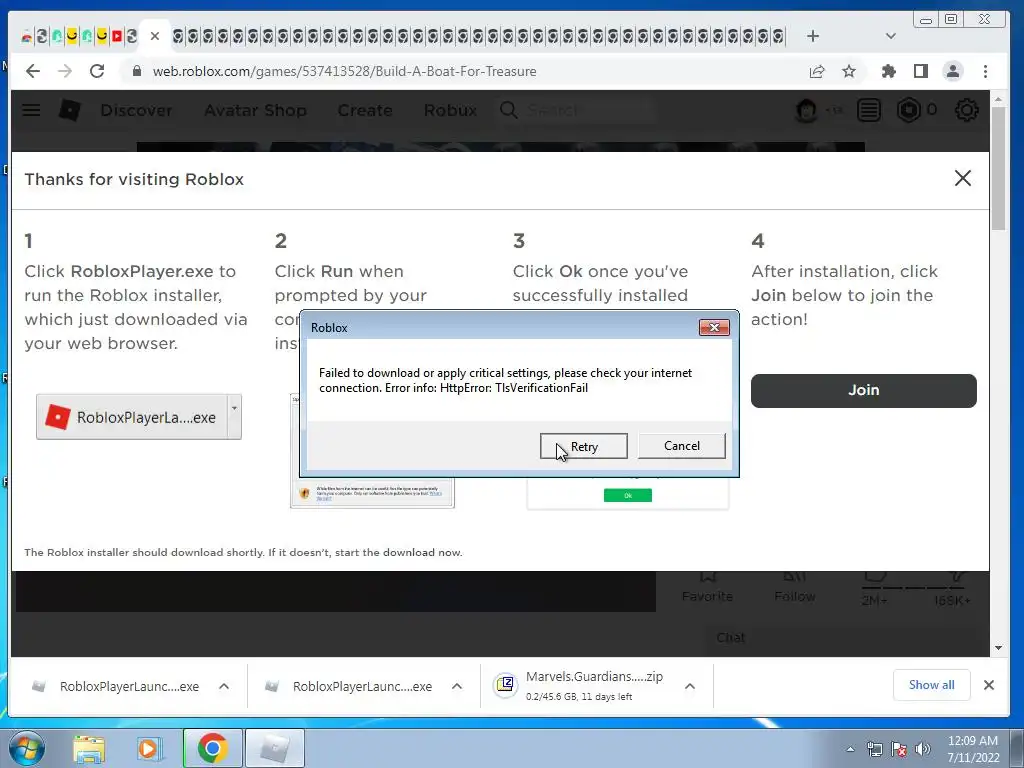Open the Create menu item
Image resolution: width=1024 pixels, height=768 pixels.
pos(365,110)
